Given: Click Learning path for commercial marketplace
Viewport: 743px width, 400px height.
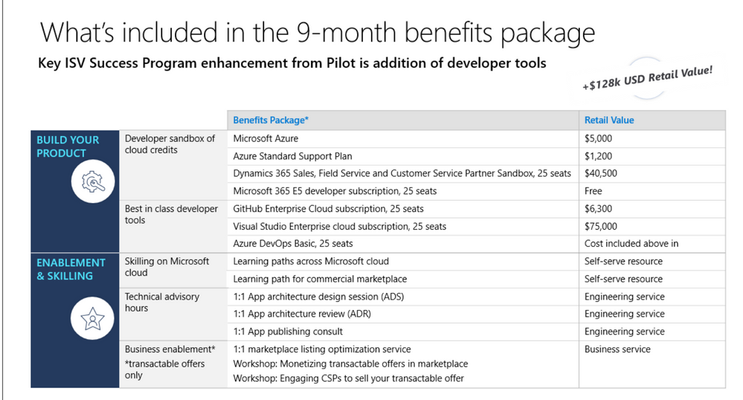Looking at the screenshot, I should (x=320, y=279).
